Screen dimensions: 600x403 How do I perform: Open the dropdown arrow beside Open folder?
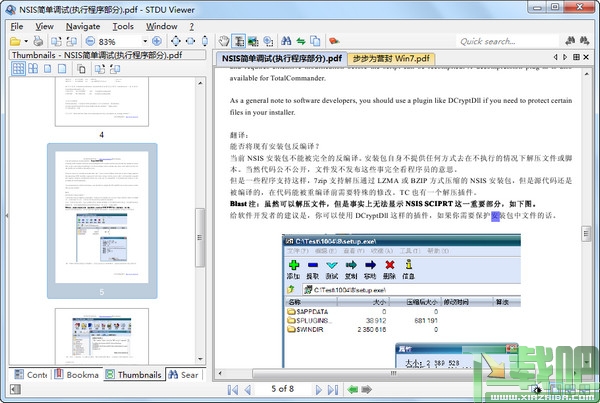pyautogui.click(x=26, y=41)
